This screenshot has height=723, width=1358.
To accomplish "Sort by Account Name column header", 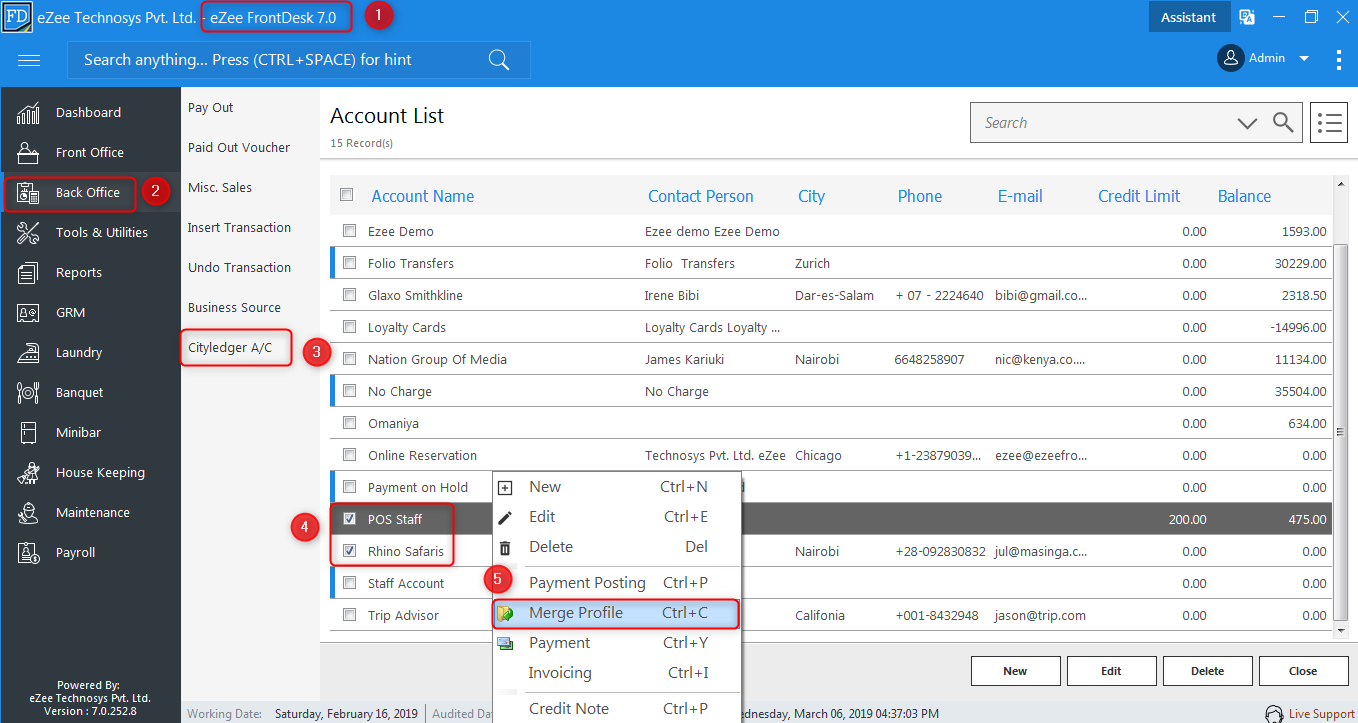I will click(422, 196).
